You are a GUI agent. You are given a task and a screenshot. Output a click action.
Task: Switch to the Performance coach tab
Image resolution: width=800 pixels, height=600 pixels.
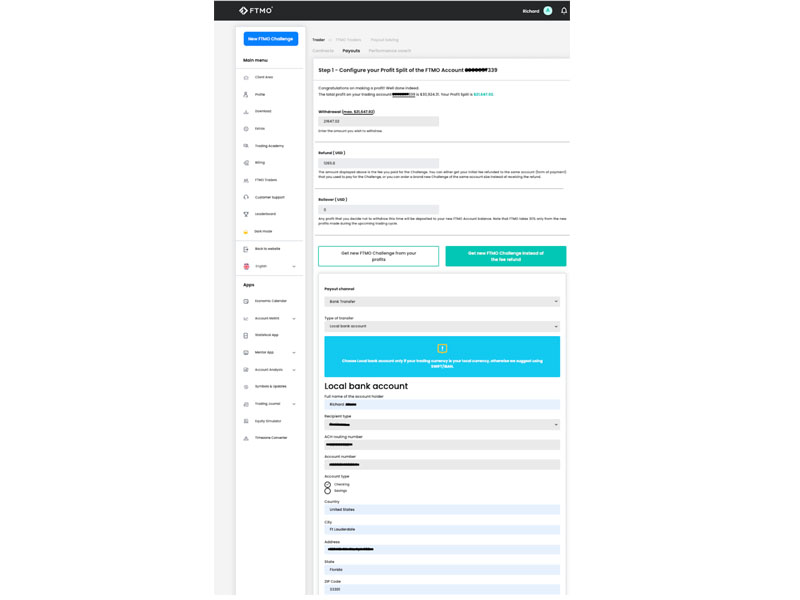390,51
